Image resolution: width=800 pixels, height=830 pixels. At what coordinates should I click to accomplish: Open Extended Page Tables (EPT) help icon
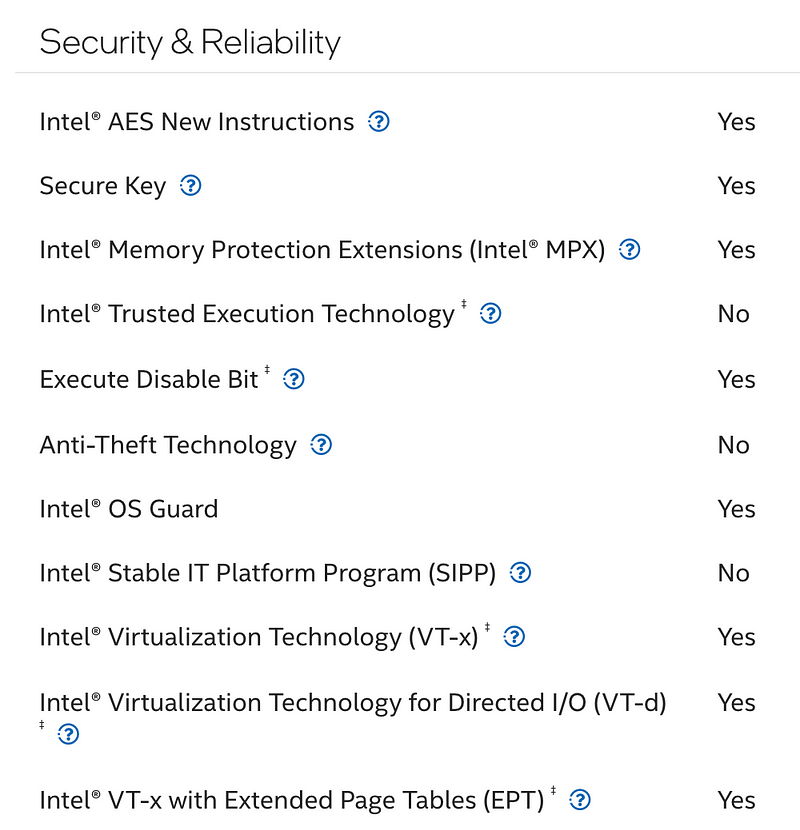click(x=580, y=800)
